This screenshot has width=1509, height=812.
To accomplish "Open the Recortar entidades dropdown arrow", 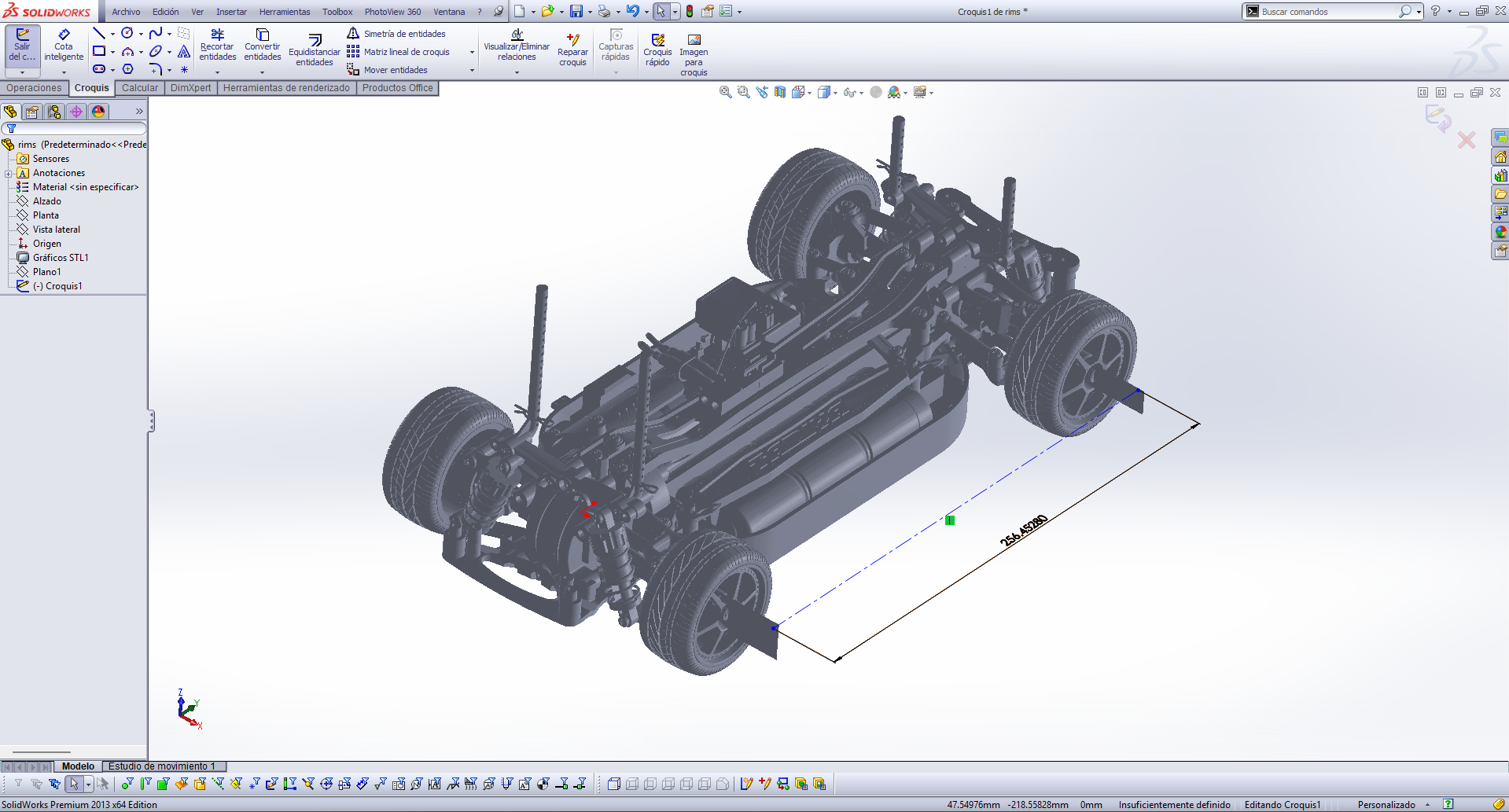I will [218, 72].
